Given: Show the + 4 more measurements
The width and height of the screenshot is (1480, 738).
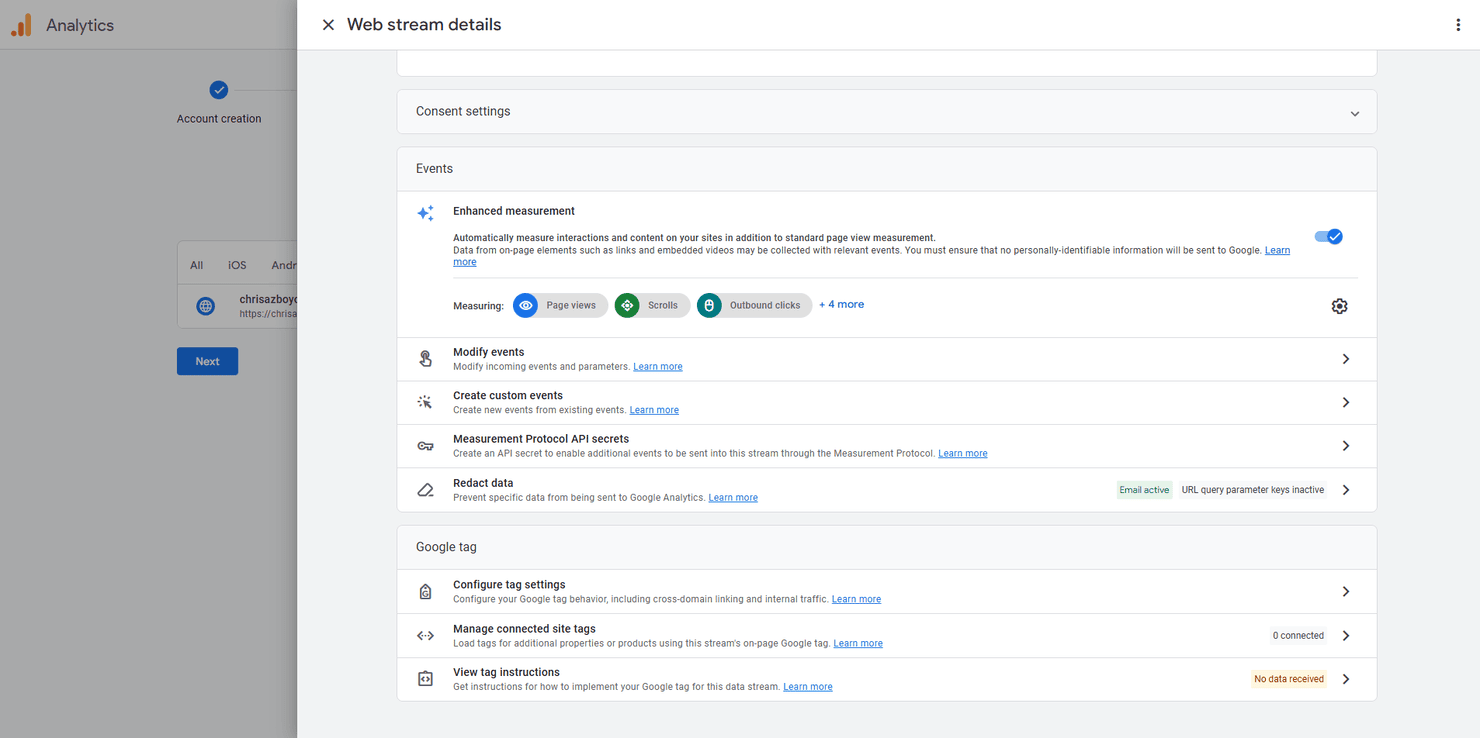Looking at the screenshot, I should point(841,304).
